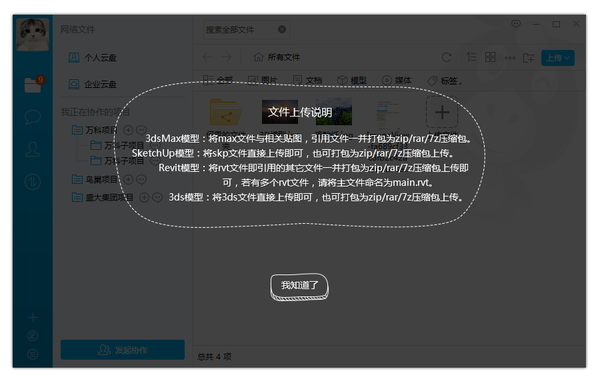The width and height of the screenshot is (600, 381).
Task: Select the 媒体 filter tab
Action: click(396, 80)
